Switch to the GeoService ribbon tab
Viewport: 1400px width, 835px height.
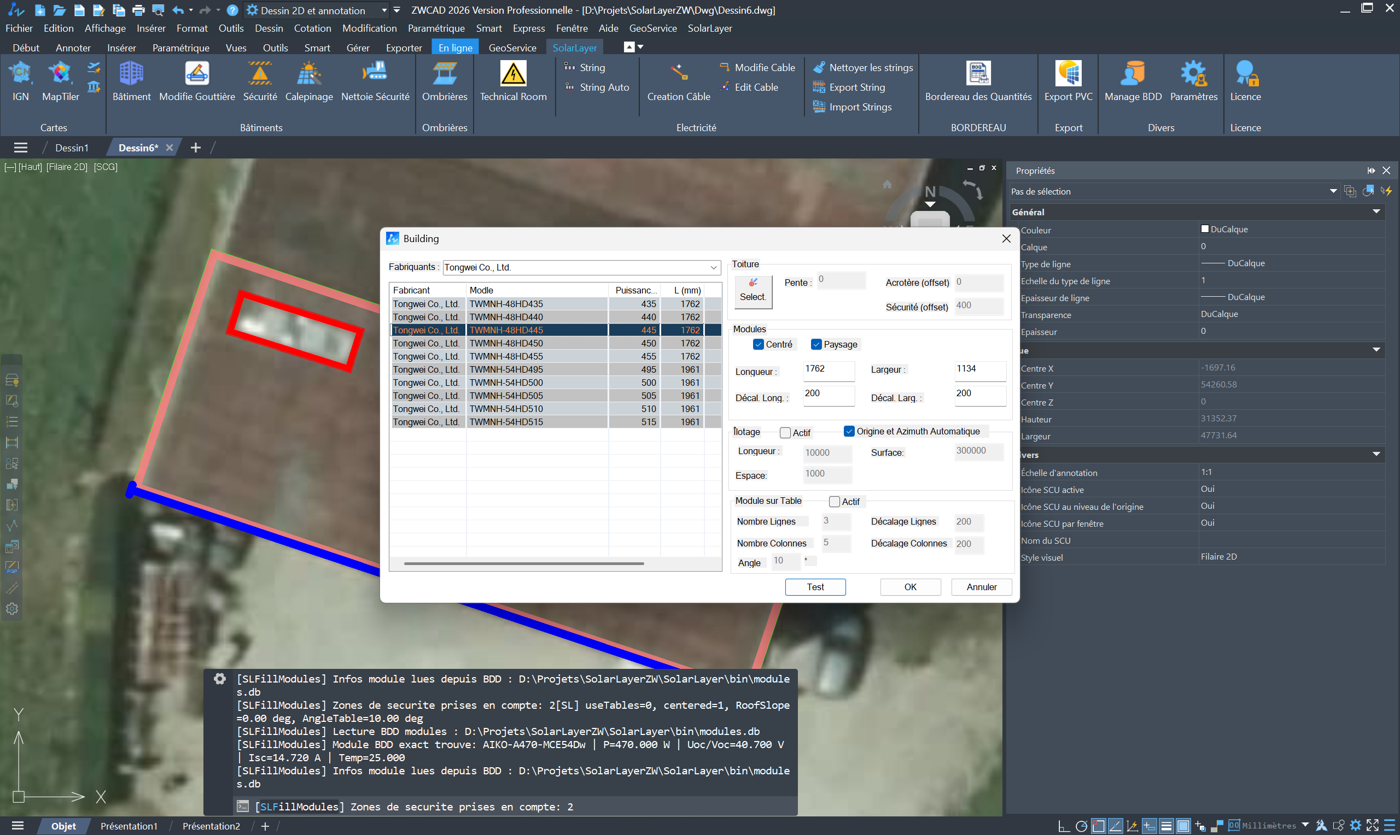pyautogui.click(x=512, y=47)
